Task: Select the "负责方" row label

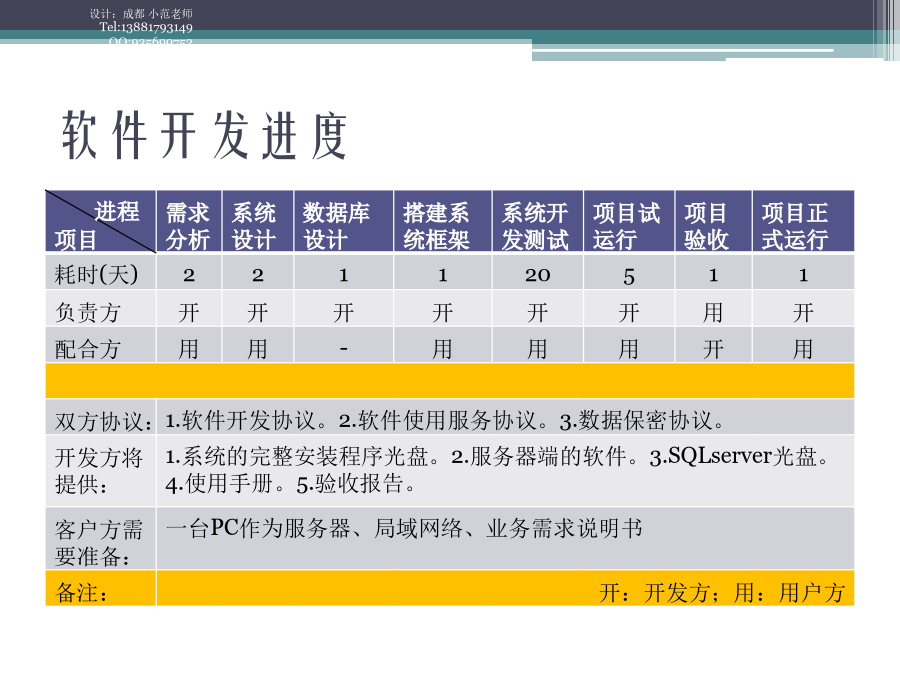Action: pyautogui.click(x=87, y=313)
